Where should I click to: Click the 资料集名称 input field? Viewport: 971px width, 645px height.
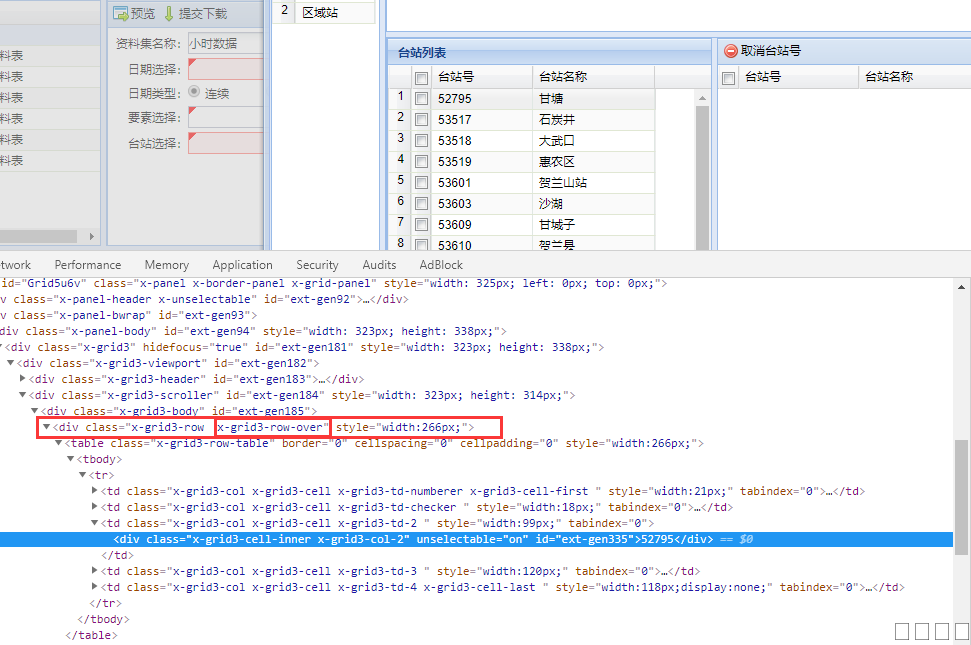(225, 43)
